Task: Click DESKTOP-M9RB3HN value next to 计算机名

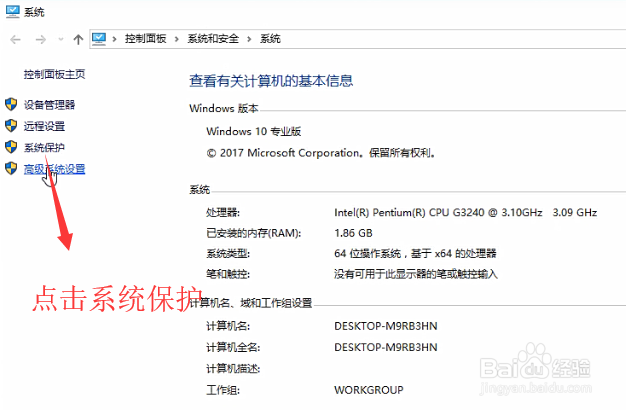Action: tap(386, 326)
